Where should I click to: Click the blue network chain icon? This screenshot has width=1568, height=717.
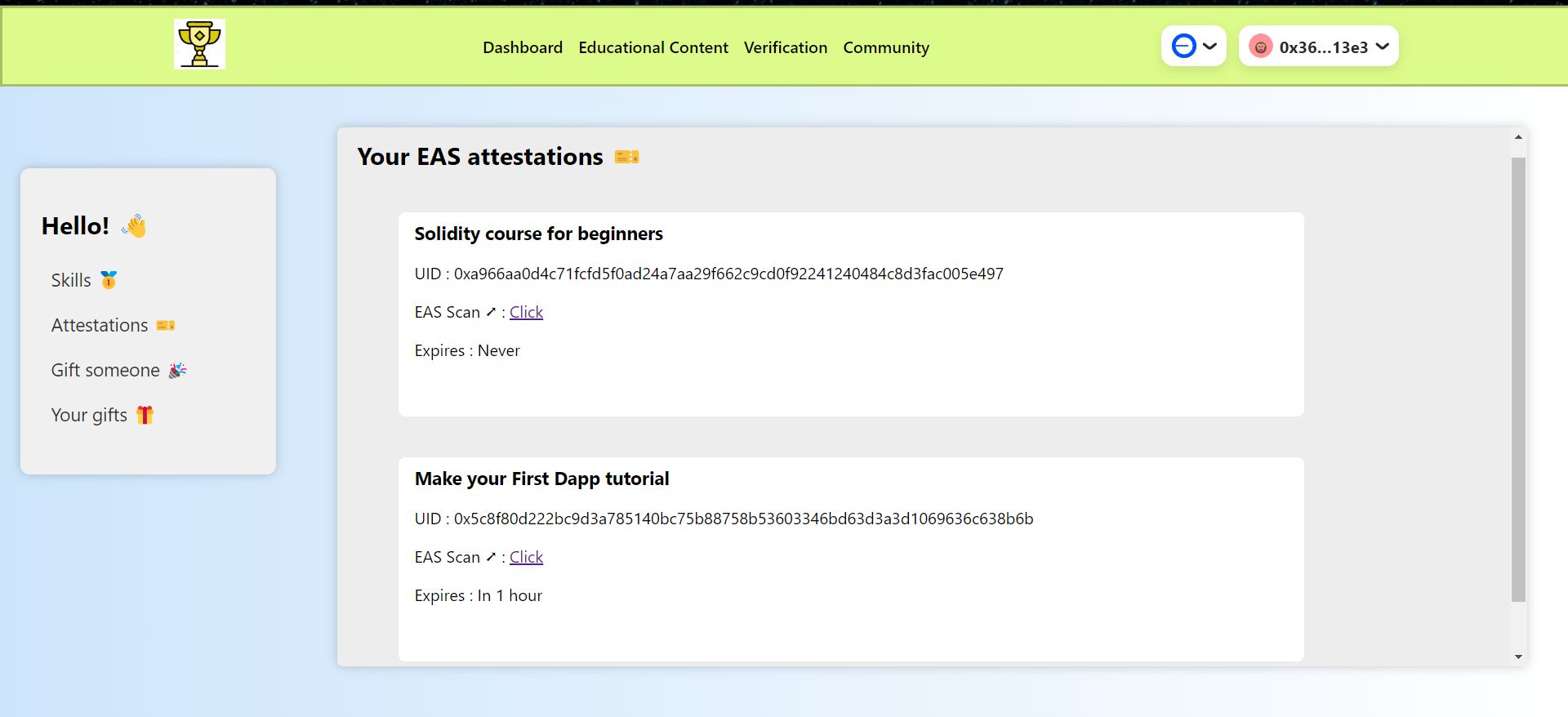pyautogui.click(x=1183, y=46)
